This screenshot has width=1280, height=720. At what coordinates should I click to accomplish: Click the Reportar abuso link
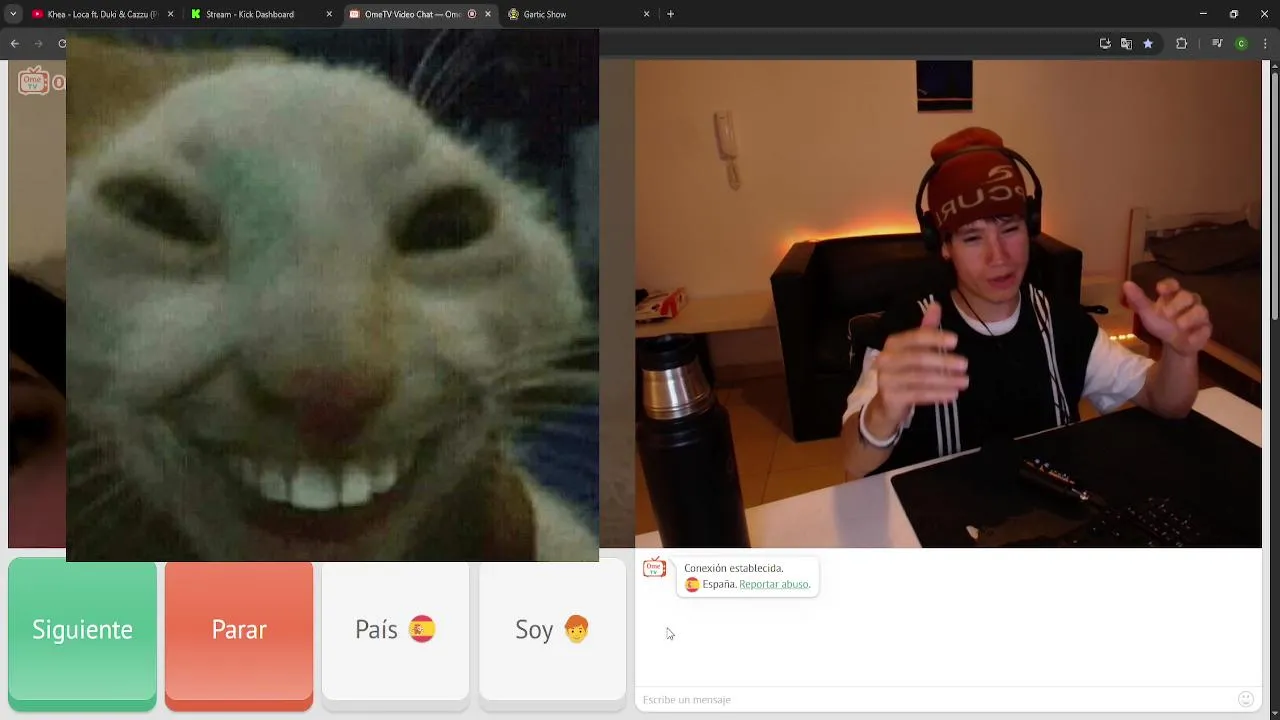coord(774,584)
